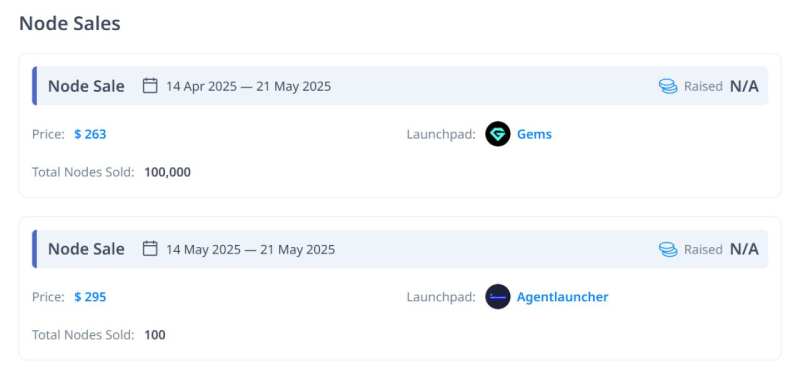Click first Node Sale card title
The height and width of the screenshot is (372, 800).
86,86
